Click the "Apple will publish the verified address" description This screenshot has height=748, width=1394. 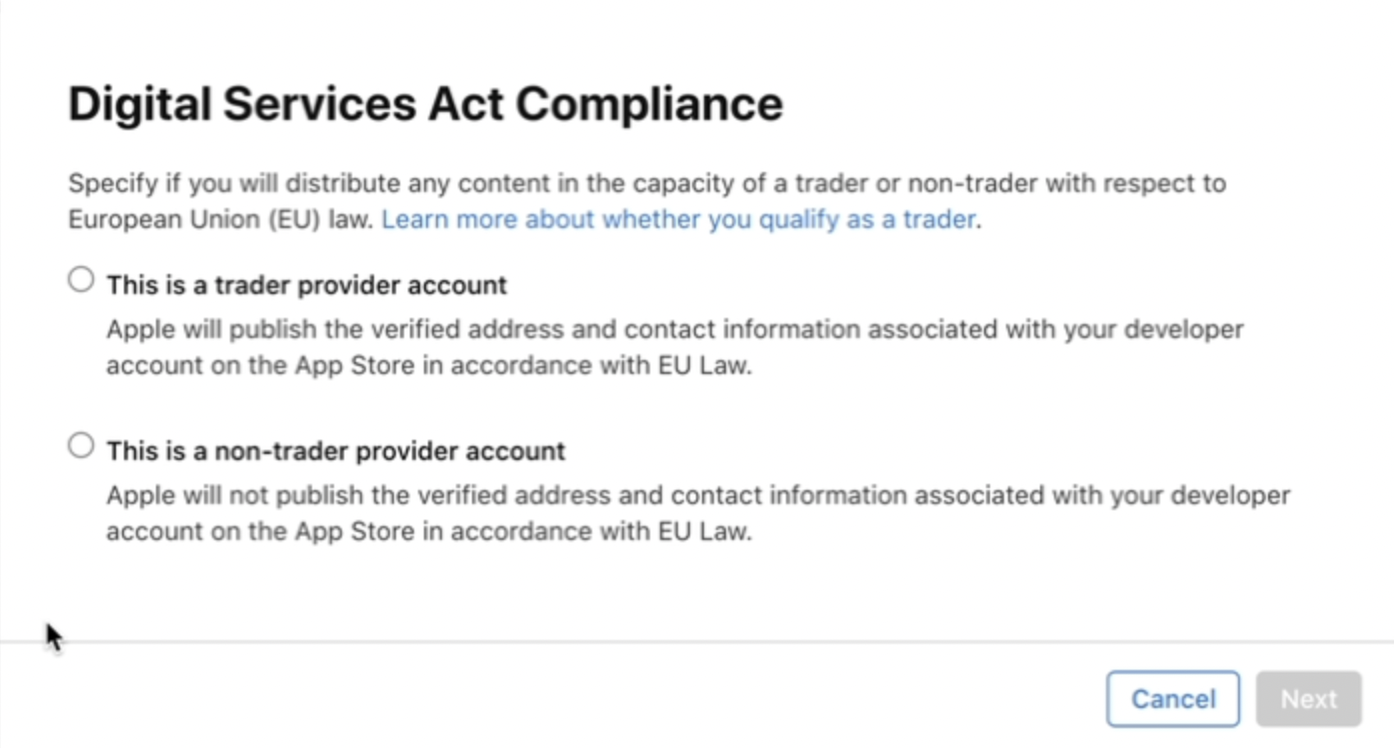click(x=675, y=347)
